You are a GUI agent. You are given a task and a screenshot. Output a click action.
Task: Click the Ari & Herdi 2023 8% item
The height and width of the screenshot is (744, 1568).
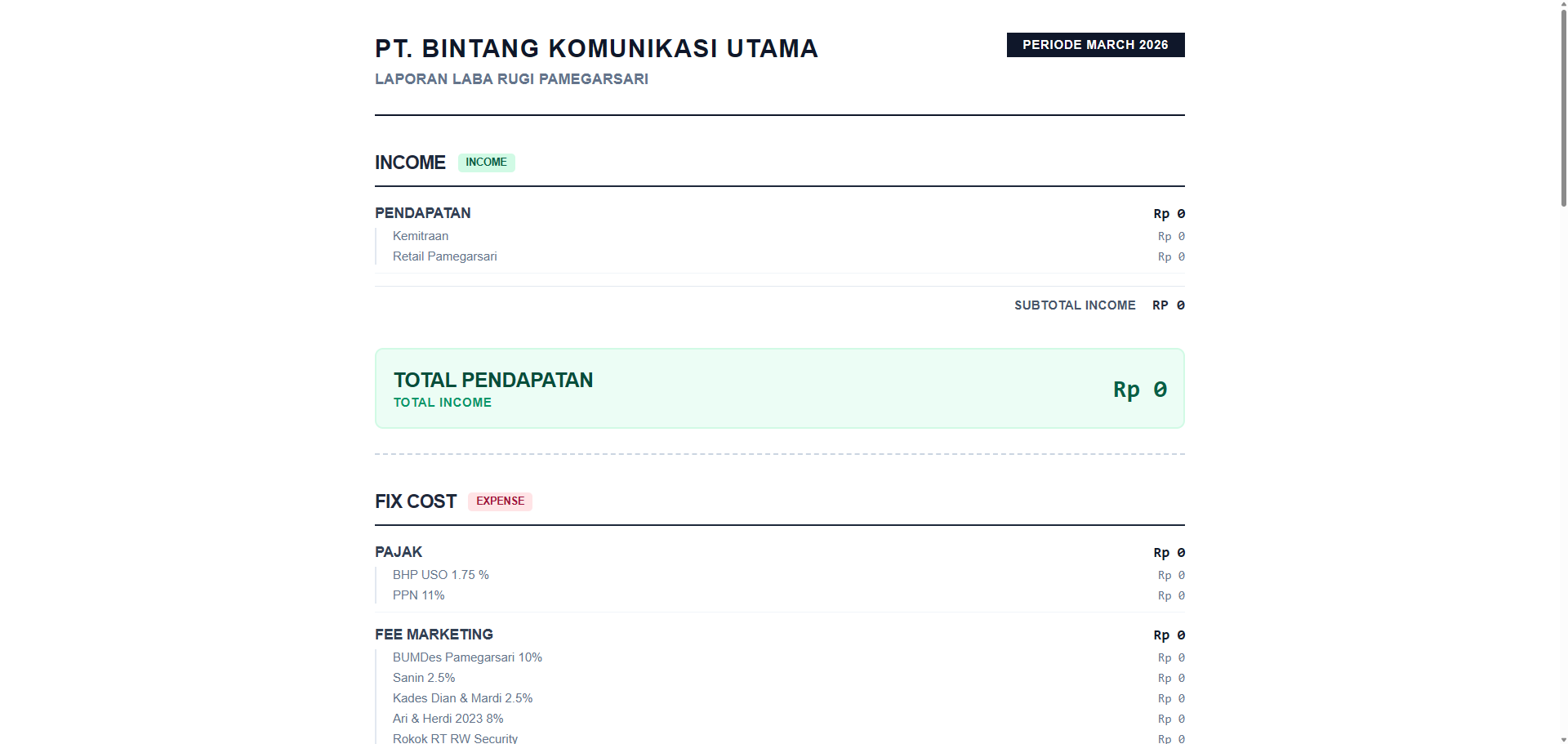448,719
